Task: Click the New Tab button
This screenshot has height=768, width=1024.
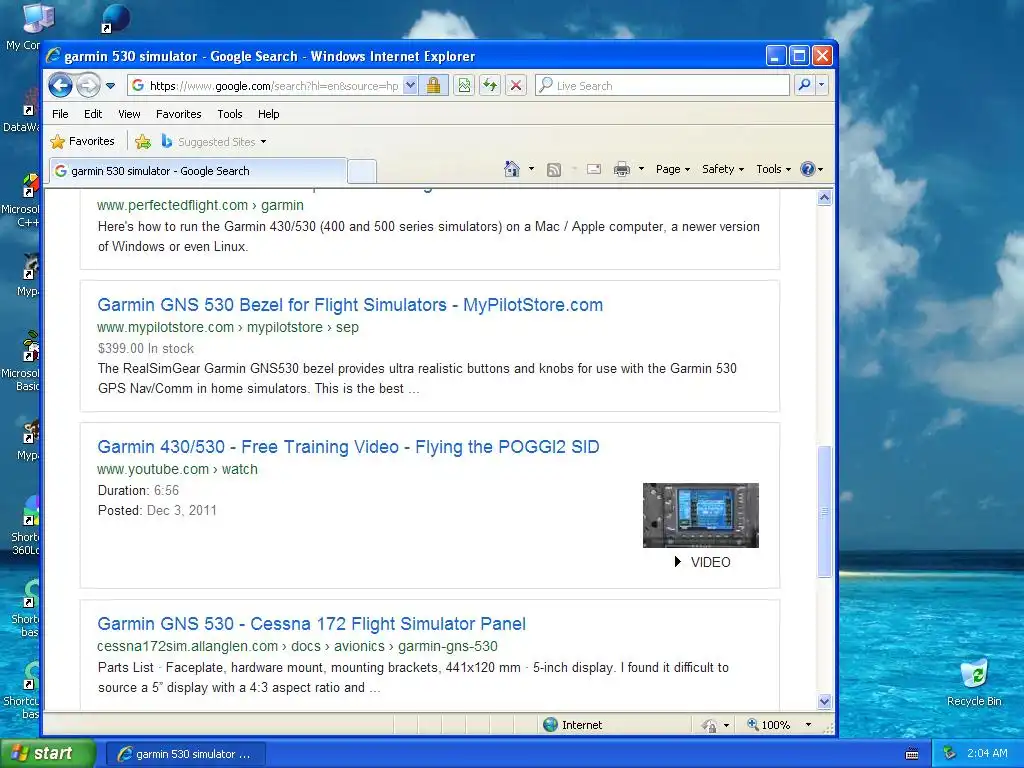Action: click(362, 171)
